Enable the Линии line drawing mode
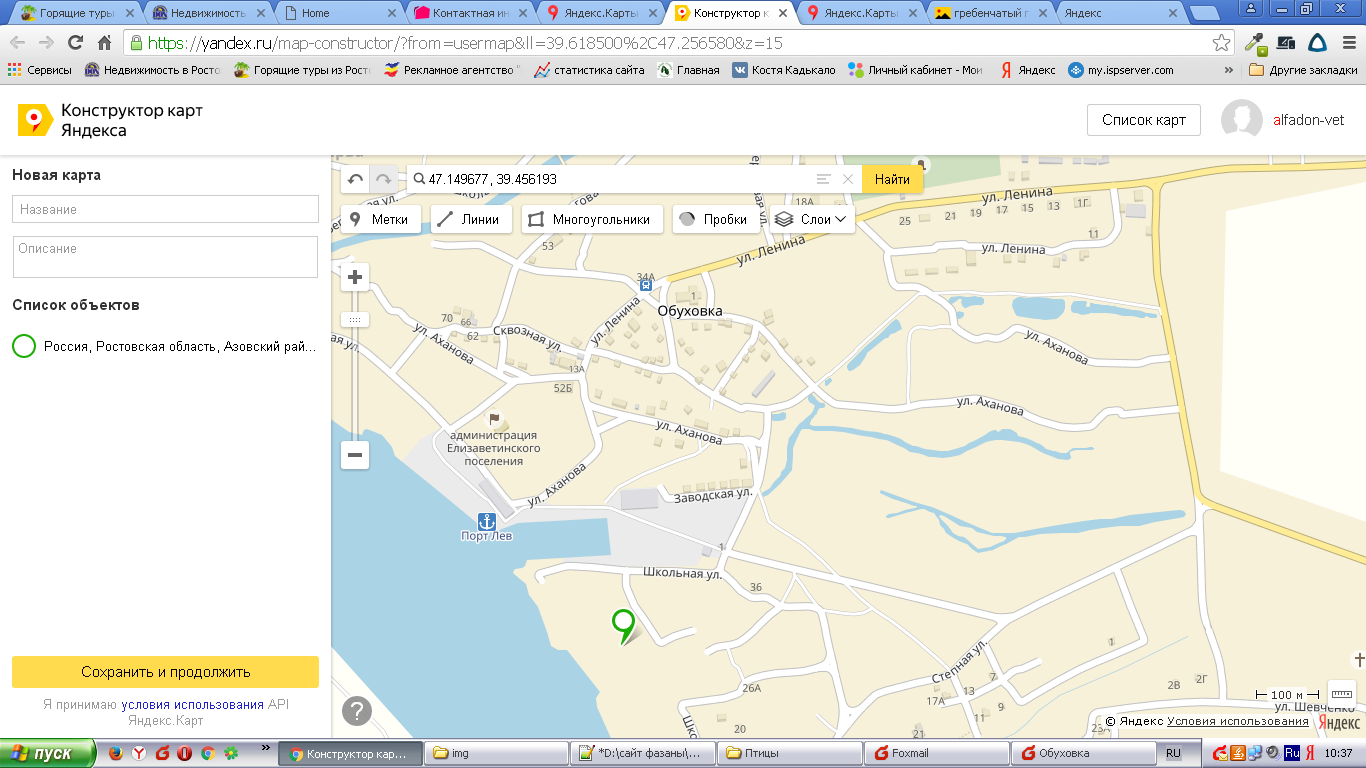The width and height of the screenshot is (1366, 768). click(x=470, y=219)
